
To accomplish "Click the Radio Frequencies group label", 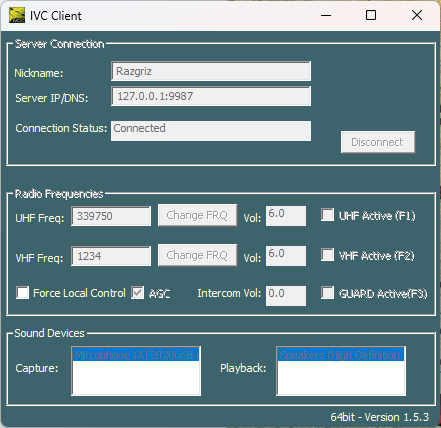I will (x=59, y=194).
